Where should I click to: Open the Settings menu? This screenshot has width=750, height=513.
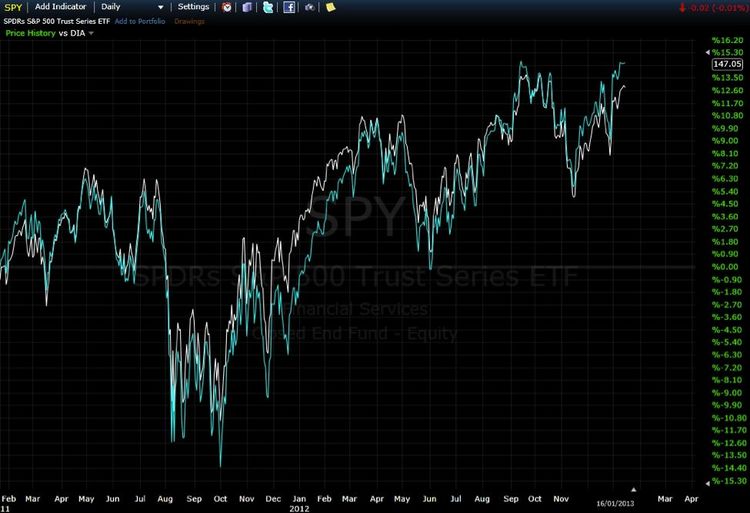tap(193, 7)
